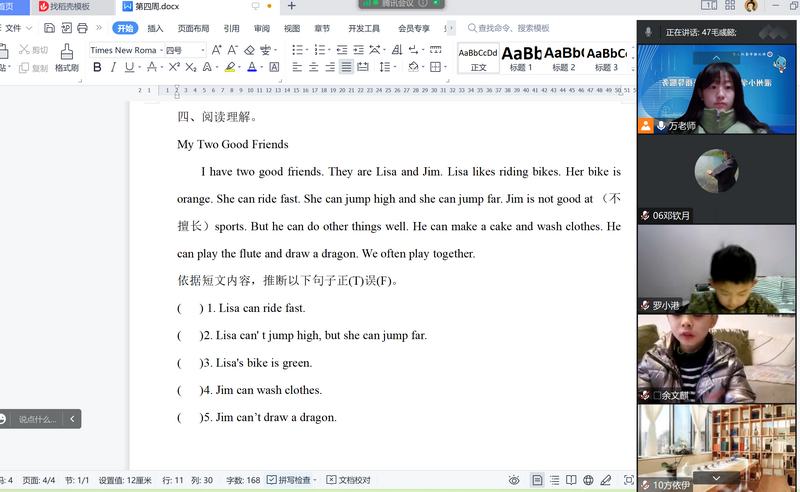
Task: Click the font color A swatch
Action: click(x=249, y=67)
